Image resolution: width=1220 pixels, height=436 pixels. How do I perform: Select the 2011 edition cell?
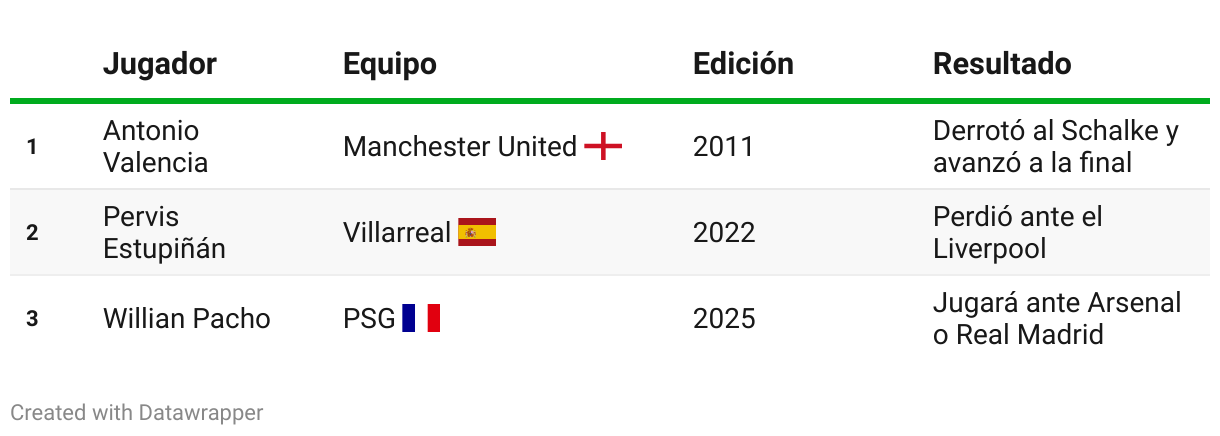pyautogui.click(x=723, y=147)
